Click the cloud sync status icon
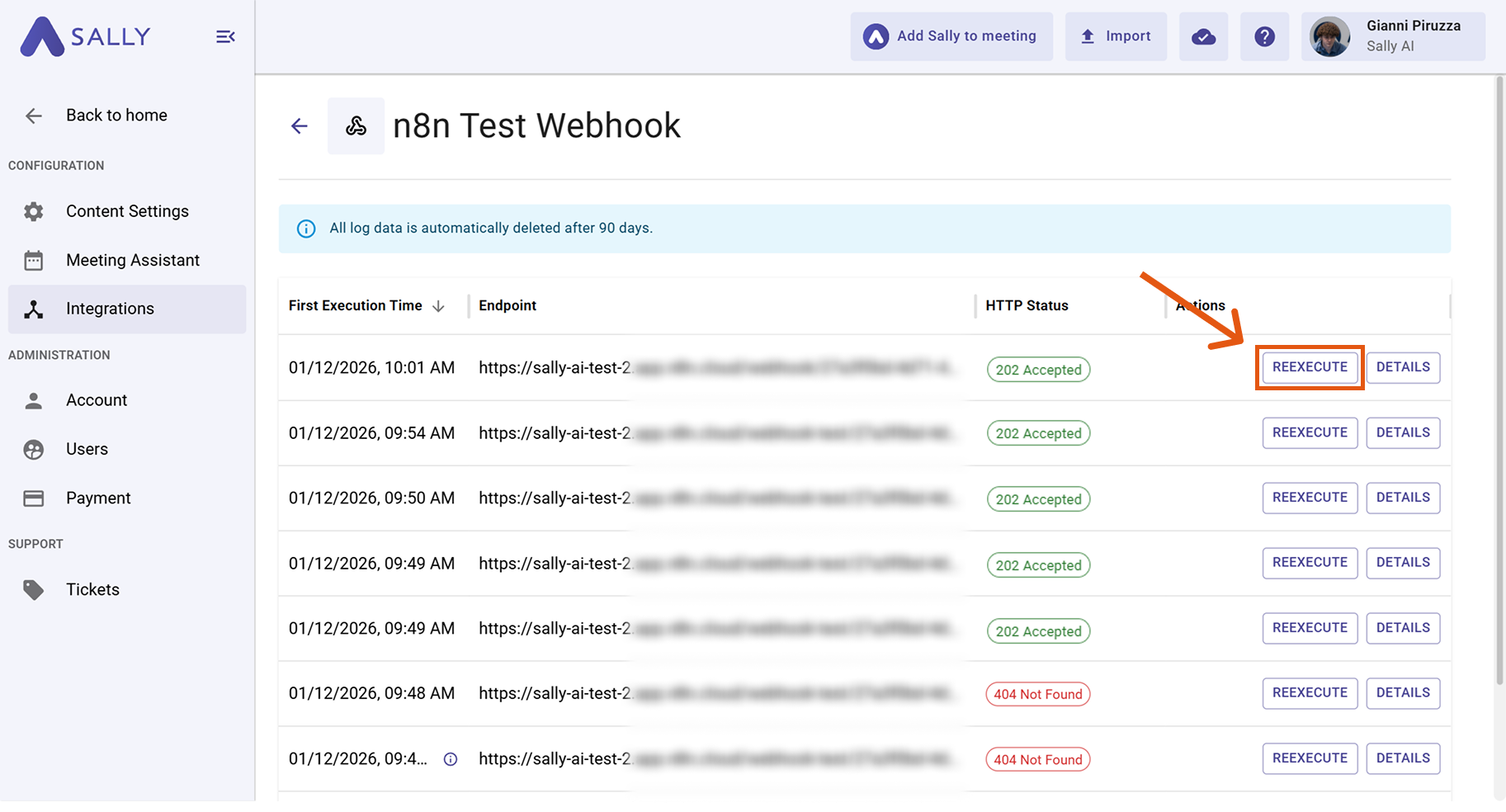Viewport: 1506px width, 812px height. (1203, 36)
